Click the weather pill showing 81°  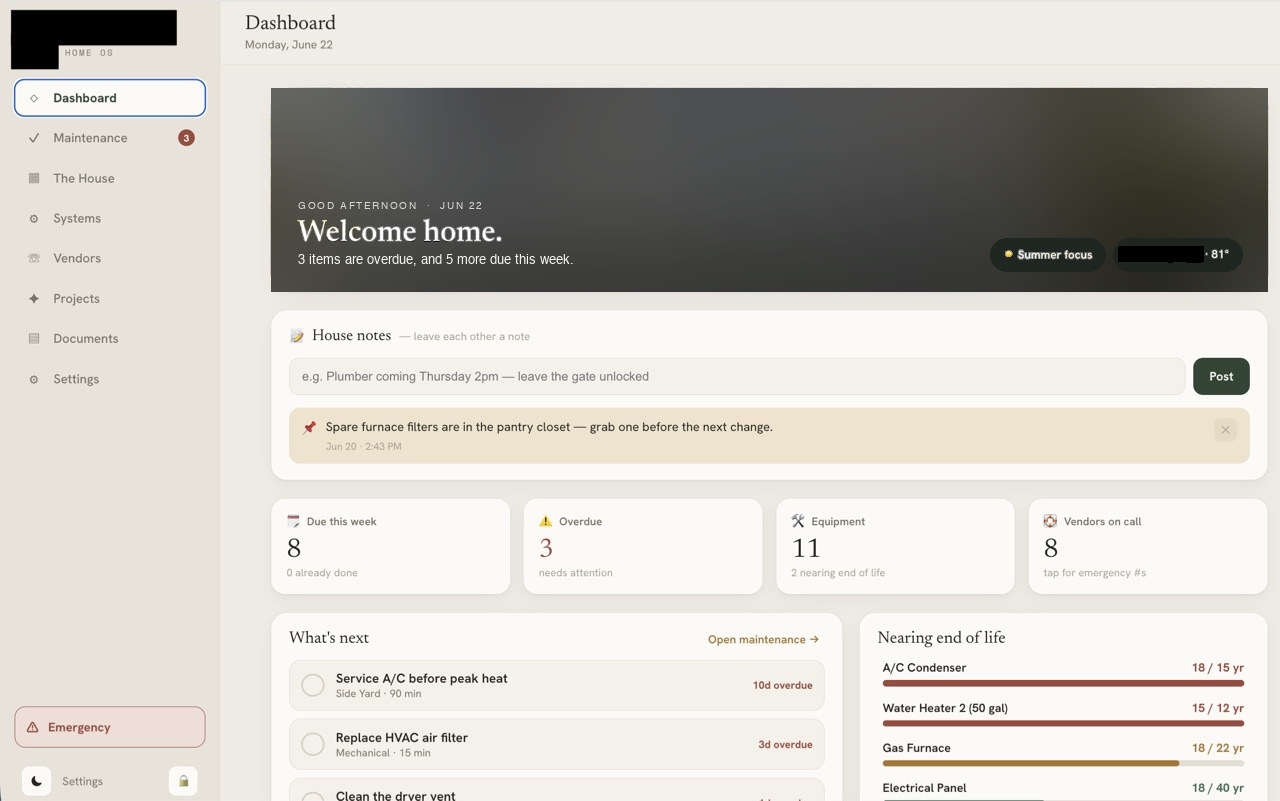click(x=1178, y=255)
